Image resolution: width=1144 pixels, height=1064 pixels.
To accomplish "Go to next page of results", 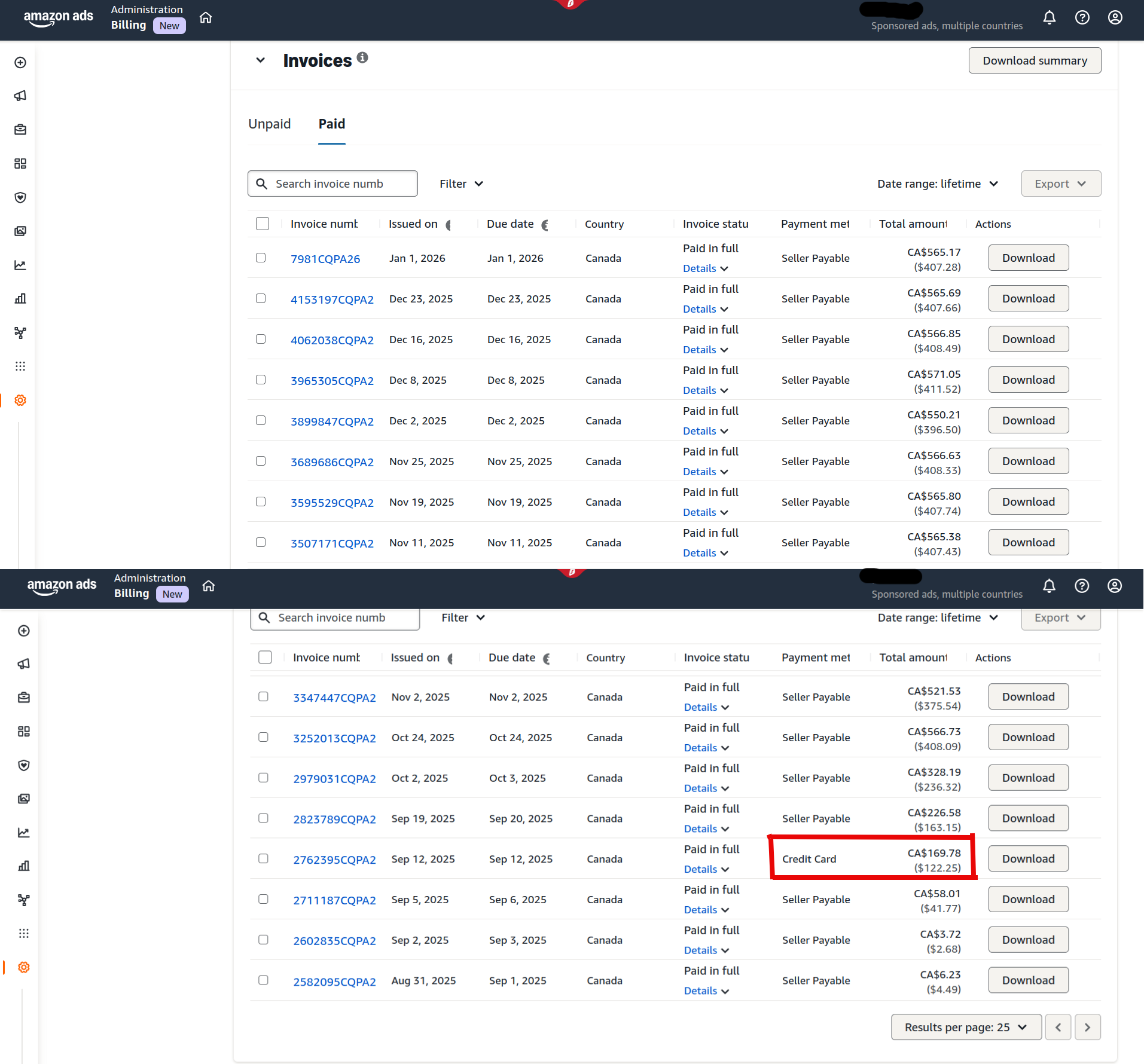I will point(1087,1027).
